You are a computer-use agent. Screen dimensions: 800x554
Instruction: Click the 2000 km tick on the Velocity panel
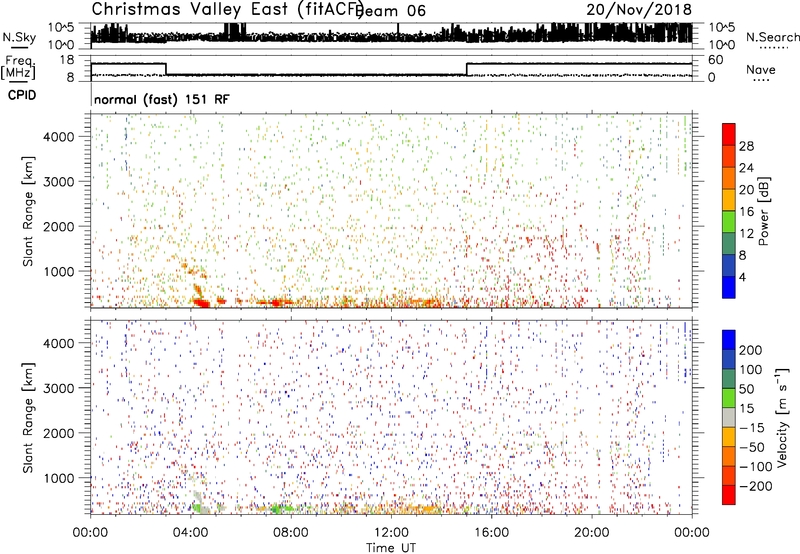coord(58,433)
